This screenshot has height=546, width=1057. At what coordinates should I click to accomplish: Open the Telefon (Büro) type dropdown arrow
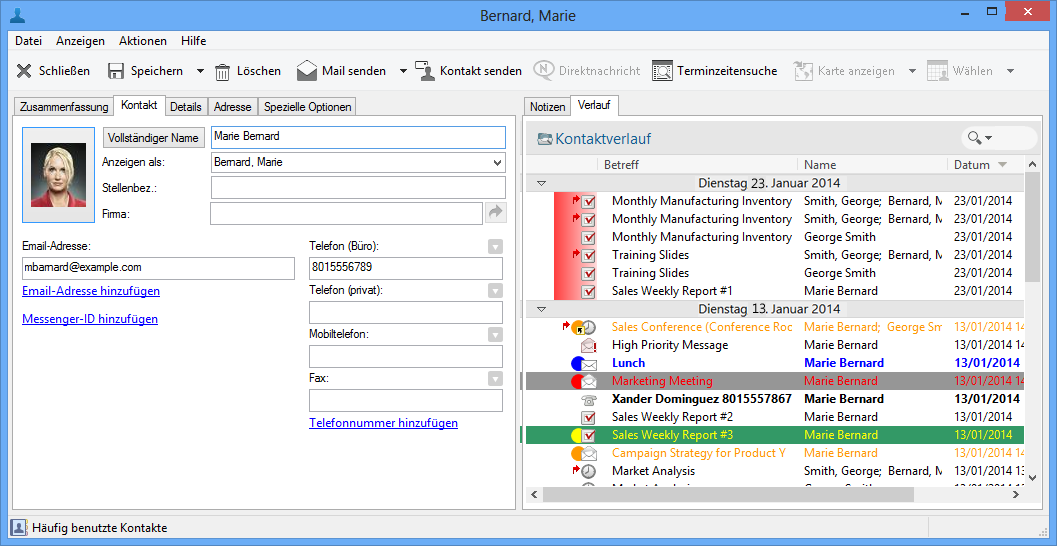click(495, 247)
